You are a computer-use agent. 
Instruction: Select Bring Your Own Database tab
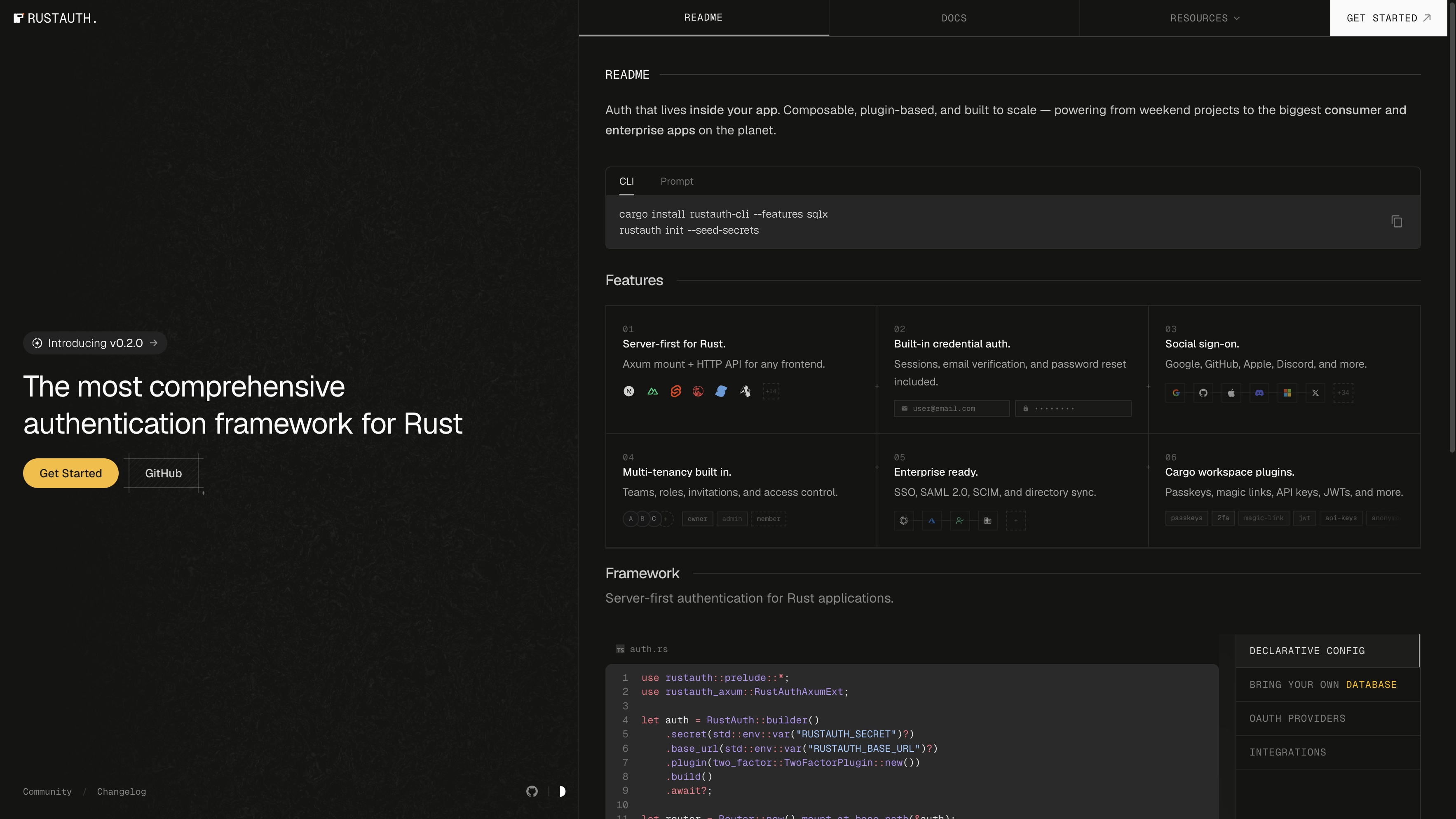(x=1328, y=685)
